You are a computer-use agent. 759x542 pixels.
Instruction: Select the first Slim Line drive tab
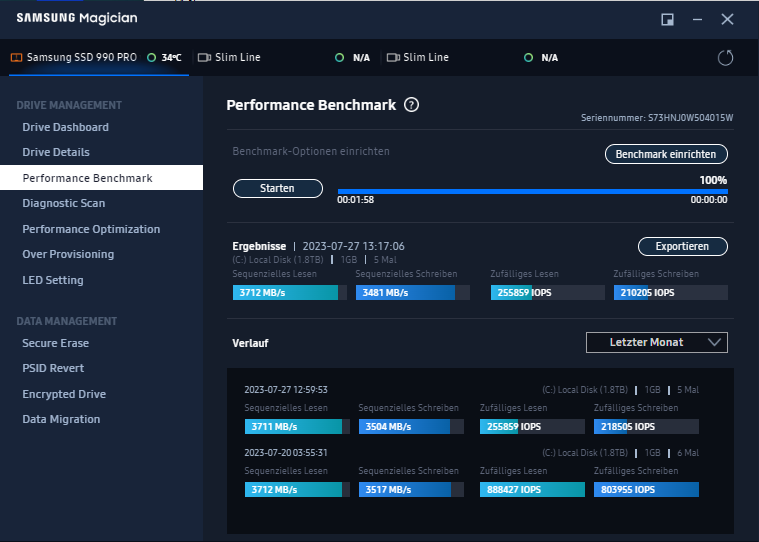[285, 58]
